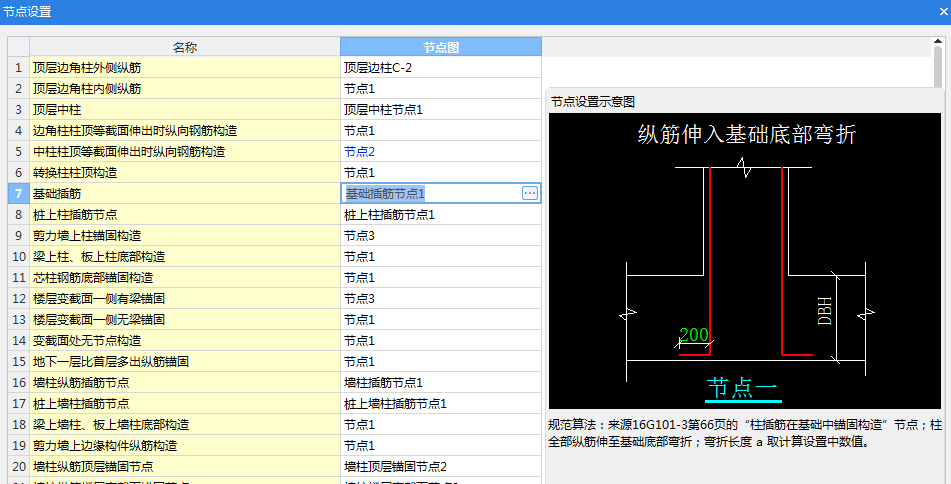The width and height of the screenshot is (951, 484).
Task: Click the blue 节点2 cell value
Action: 359,152
